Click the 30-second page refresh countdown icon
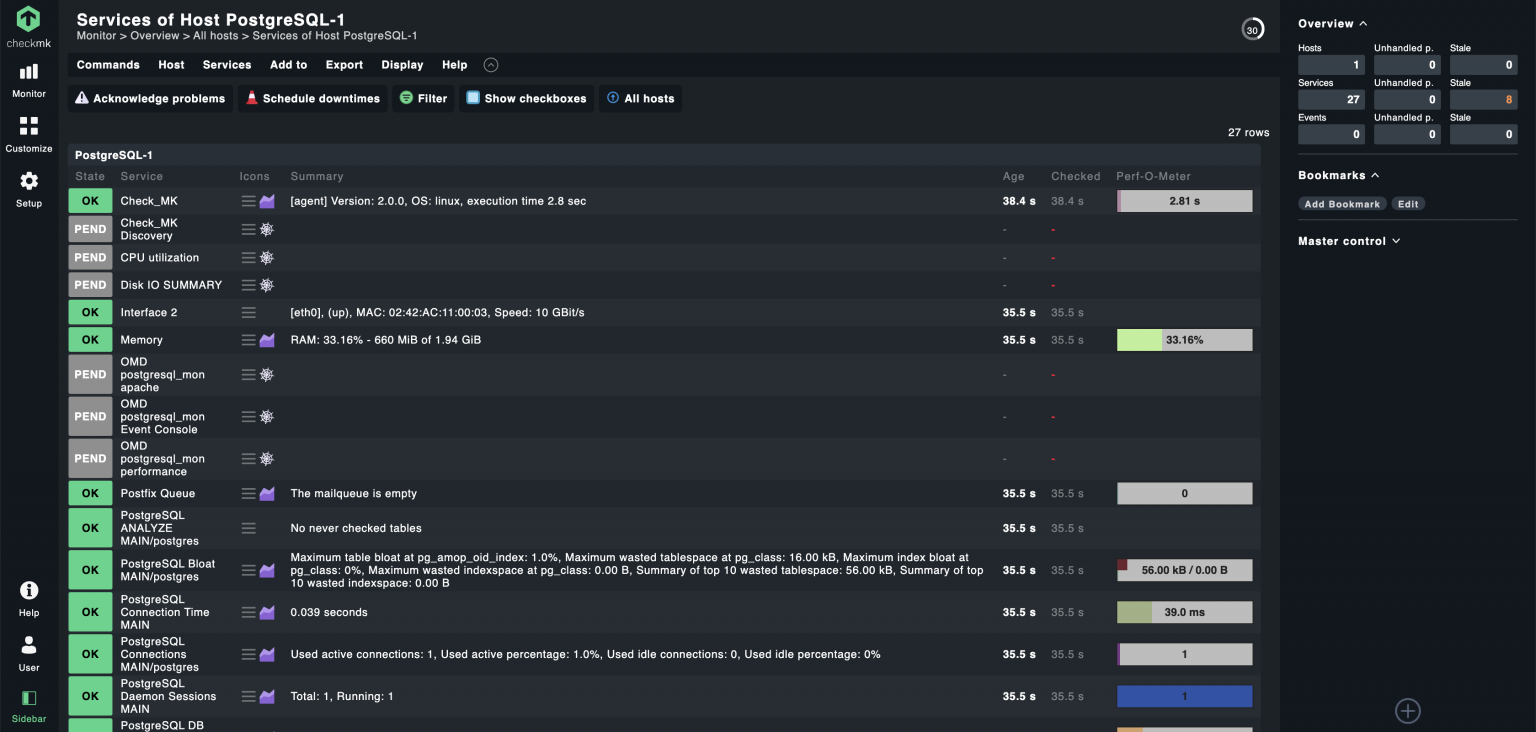Image resolution: width=1536 pixels, height=732 pixels. [x=1252, y=30]
